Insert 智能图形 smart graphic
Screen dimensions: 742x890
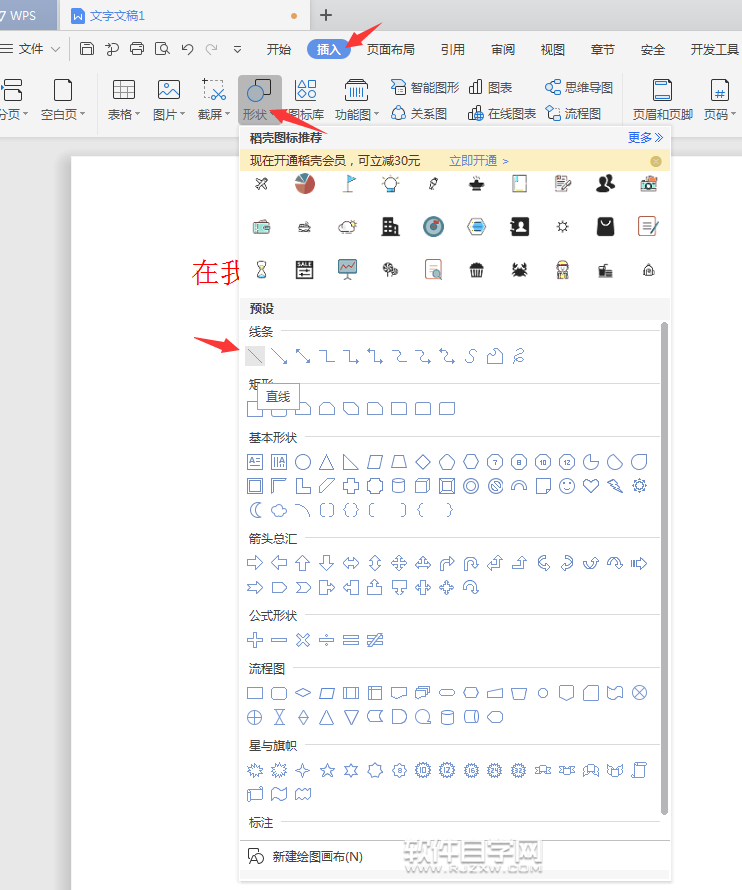pos(425,87)
